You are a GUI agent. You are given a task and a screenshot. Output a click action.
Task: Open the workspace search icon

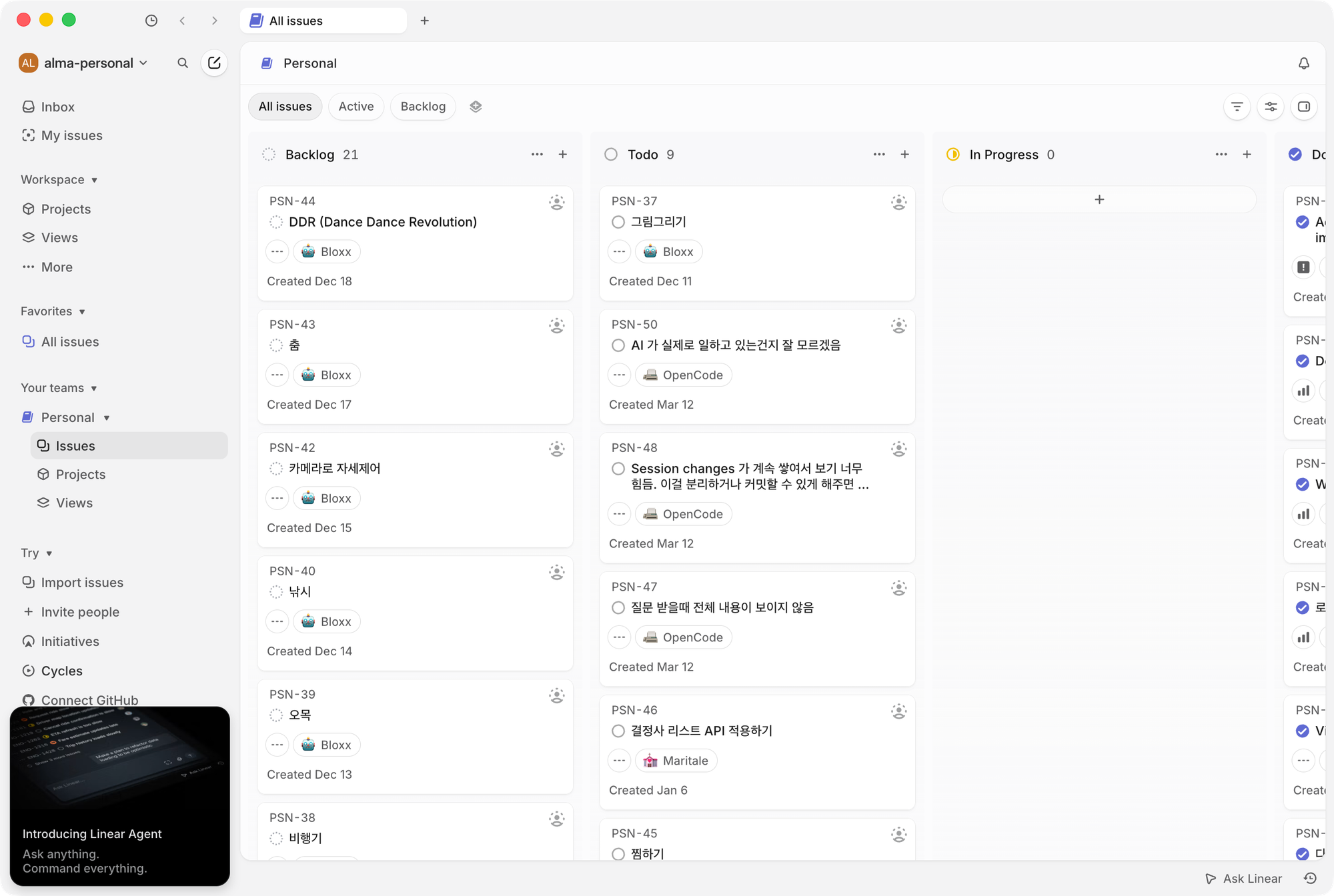click(183, 63)
